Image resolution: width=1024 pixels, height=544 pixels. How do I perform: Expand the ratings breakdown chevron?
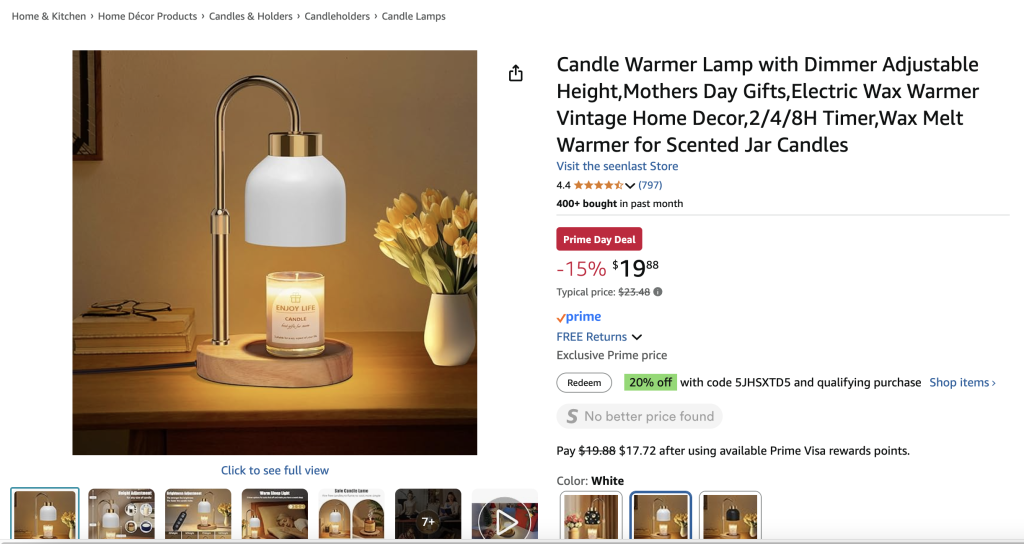(x=630, y=186)
